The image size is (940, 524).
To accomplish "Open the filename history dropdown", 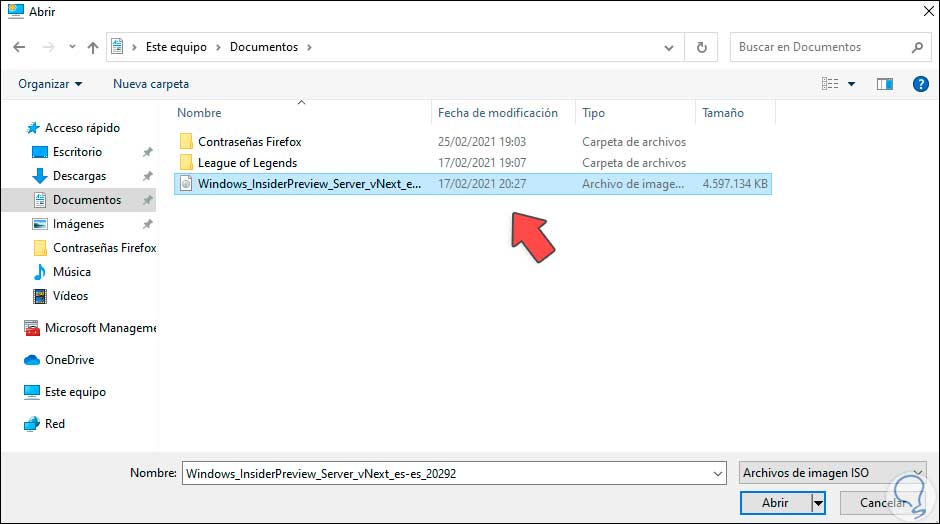I will 718,474.
